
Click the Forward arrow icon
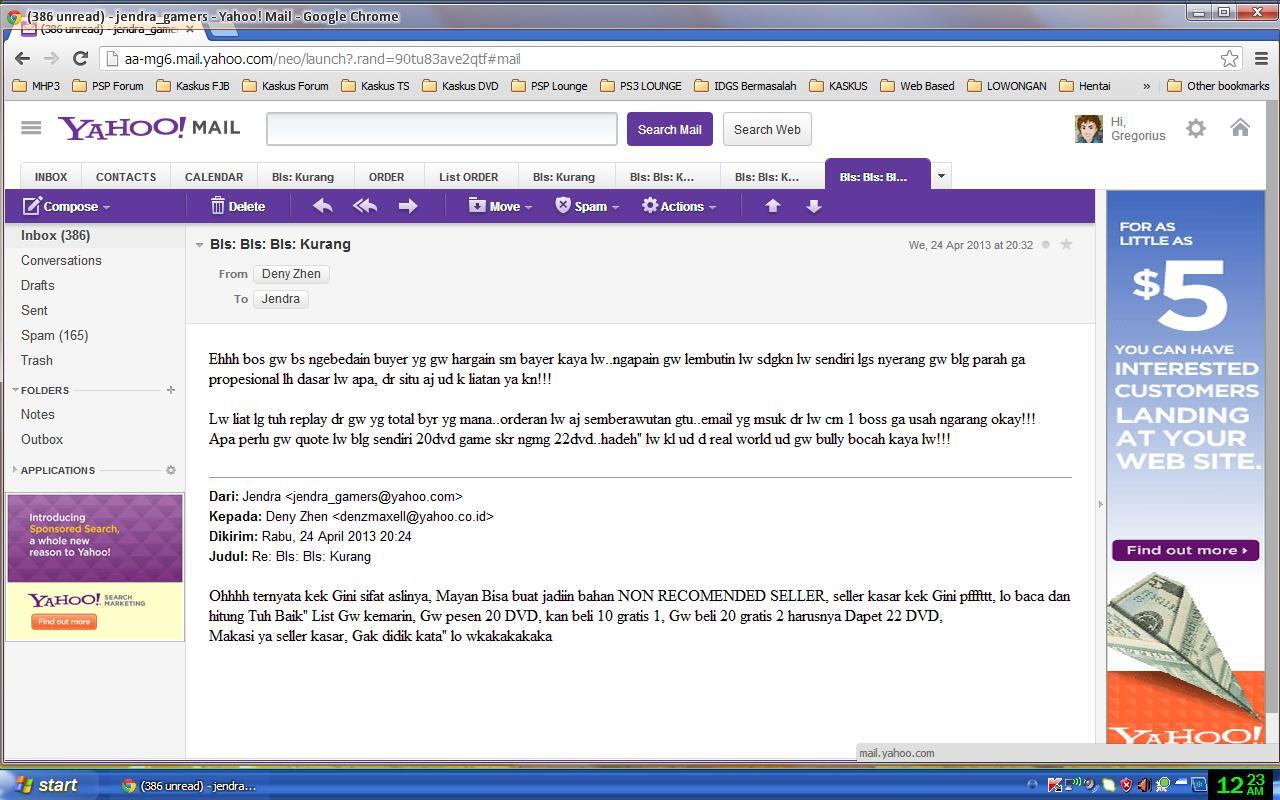tap(407, 206)
